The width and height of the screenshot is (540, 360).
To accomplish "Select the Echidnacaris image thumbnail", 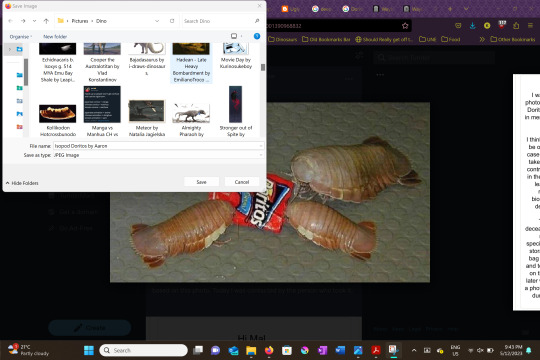I will [58, 49].
